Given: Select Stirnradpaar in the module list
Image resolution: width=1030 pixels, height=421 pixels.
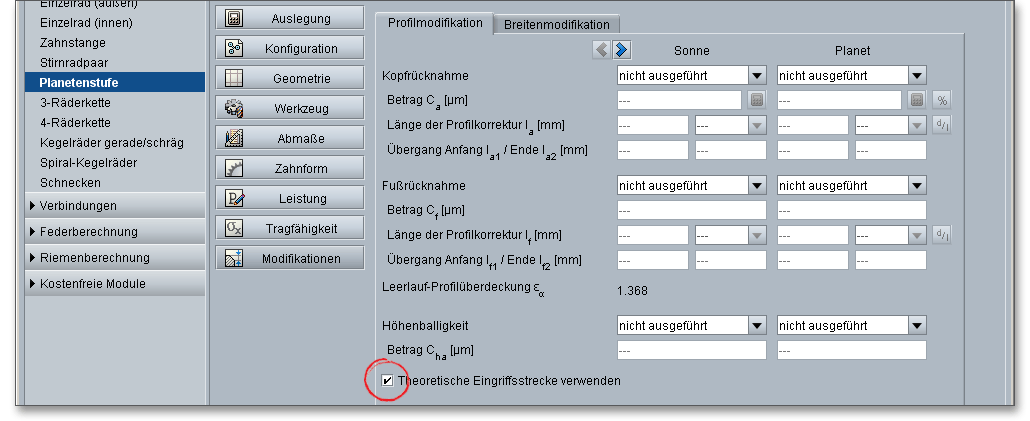Looking at the screenshot, I should (x=73, y=63).
